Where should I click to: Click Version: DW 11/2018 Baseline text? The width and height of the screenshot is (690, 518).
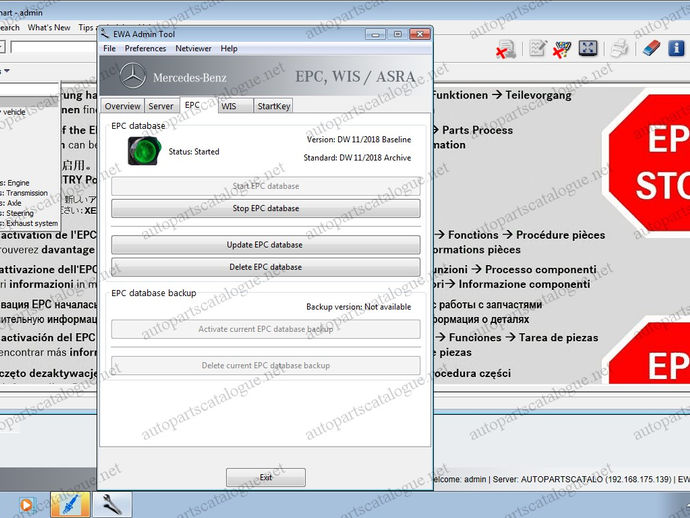[x=359, y=140]
